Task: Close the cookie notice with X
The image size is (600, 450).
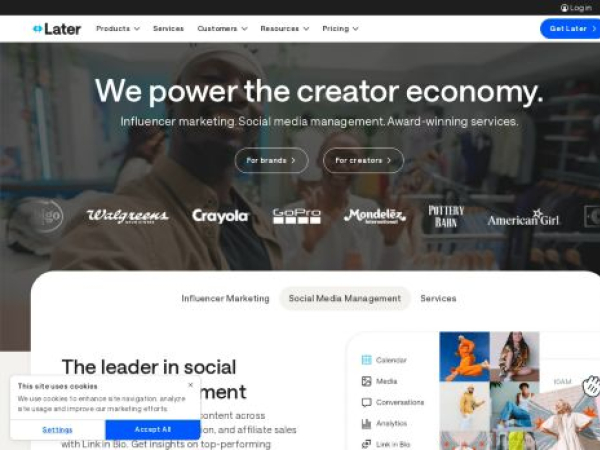Action: (191, 385)
